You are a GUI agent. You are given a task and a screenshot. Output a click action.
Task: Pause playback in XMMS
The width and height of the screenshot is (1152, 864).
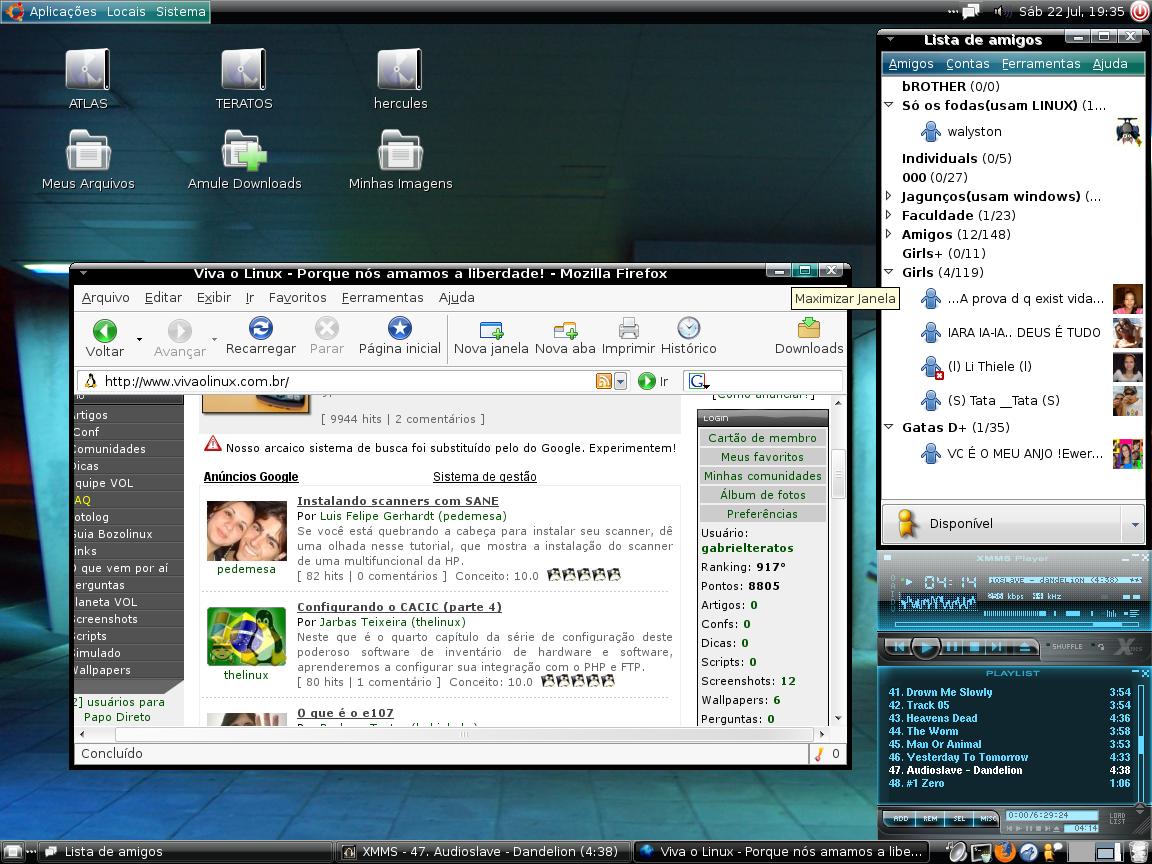pos(952,647)
